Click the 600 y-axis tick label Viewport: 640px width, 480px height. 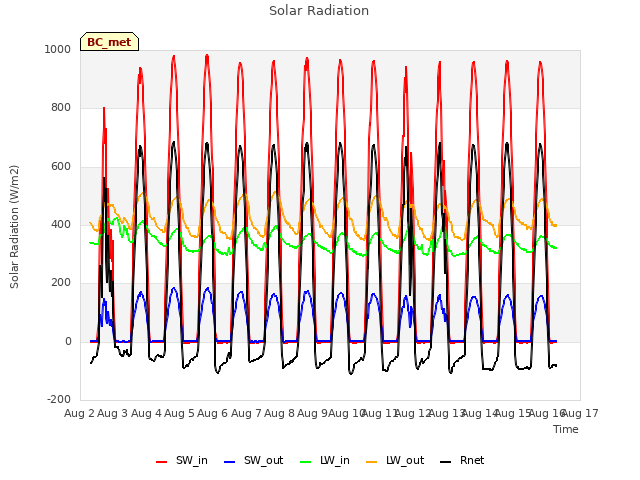click(61, 167)
